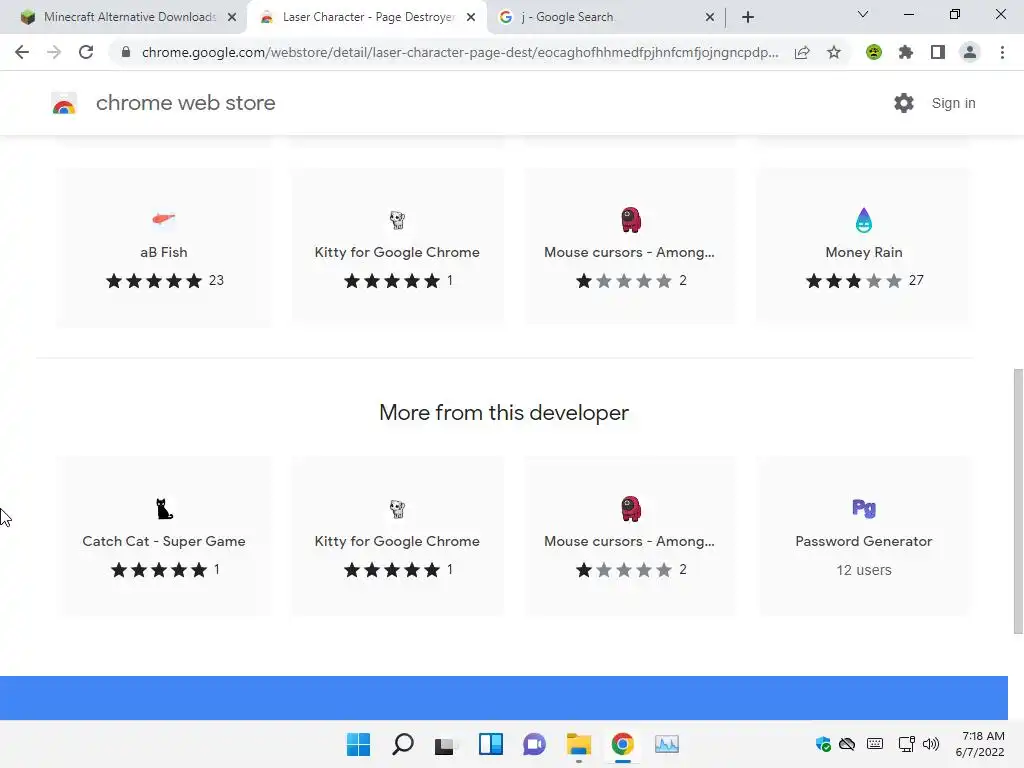This screenshot has height=768, width=1024.
Task: Go back with the browser back arrow
Action: click(22, 52)
